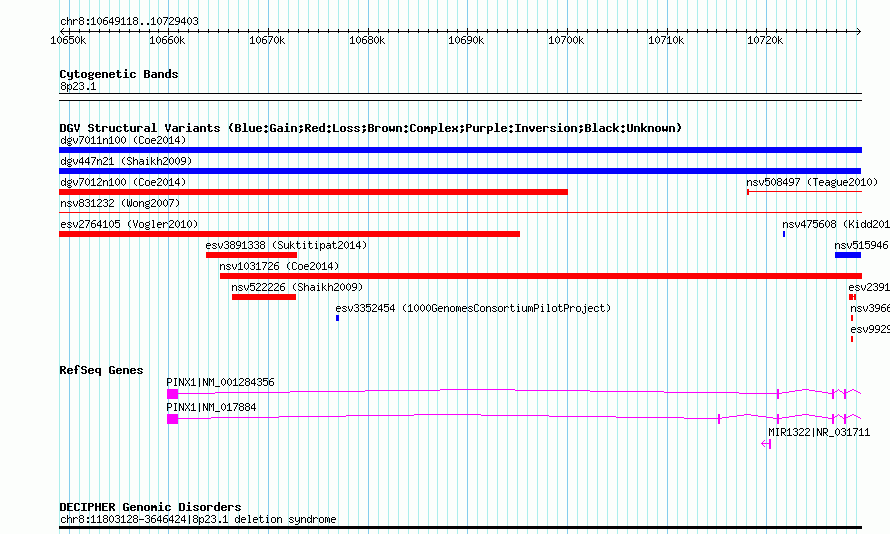Click the small red nsv3966 marker
The height and width of the screenshot is (534, 890).
click(851, 318)
